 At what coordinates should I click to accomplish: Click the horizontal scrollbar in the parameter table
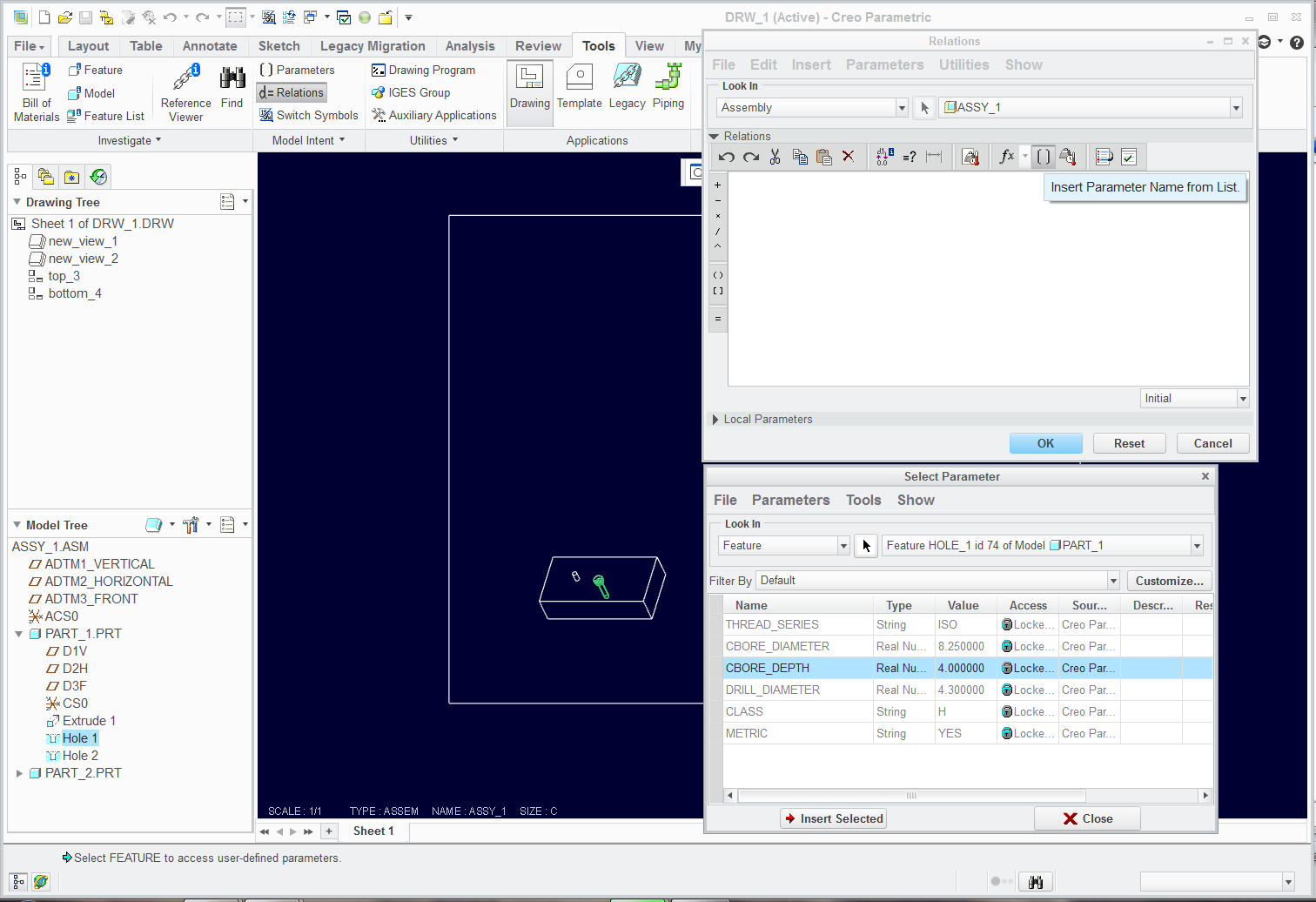pyautogui.click(x=912, y=796)
